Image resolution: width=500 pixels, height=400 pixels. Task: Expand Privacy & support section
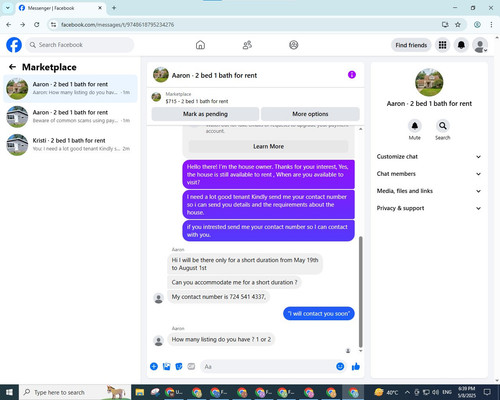pos(429,208)
